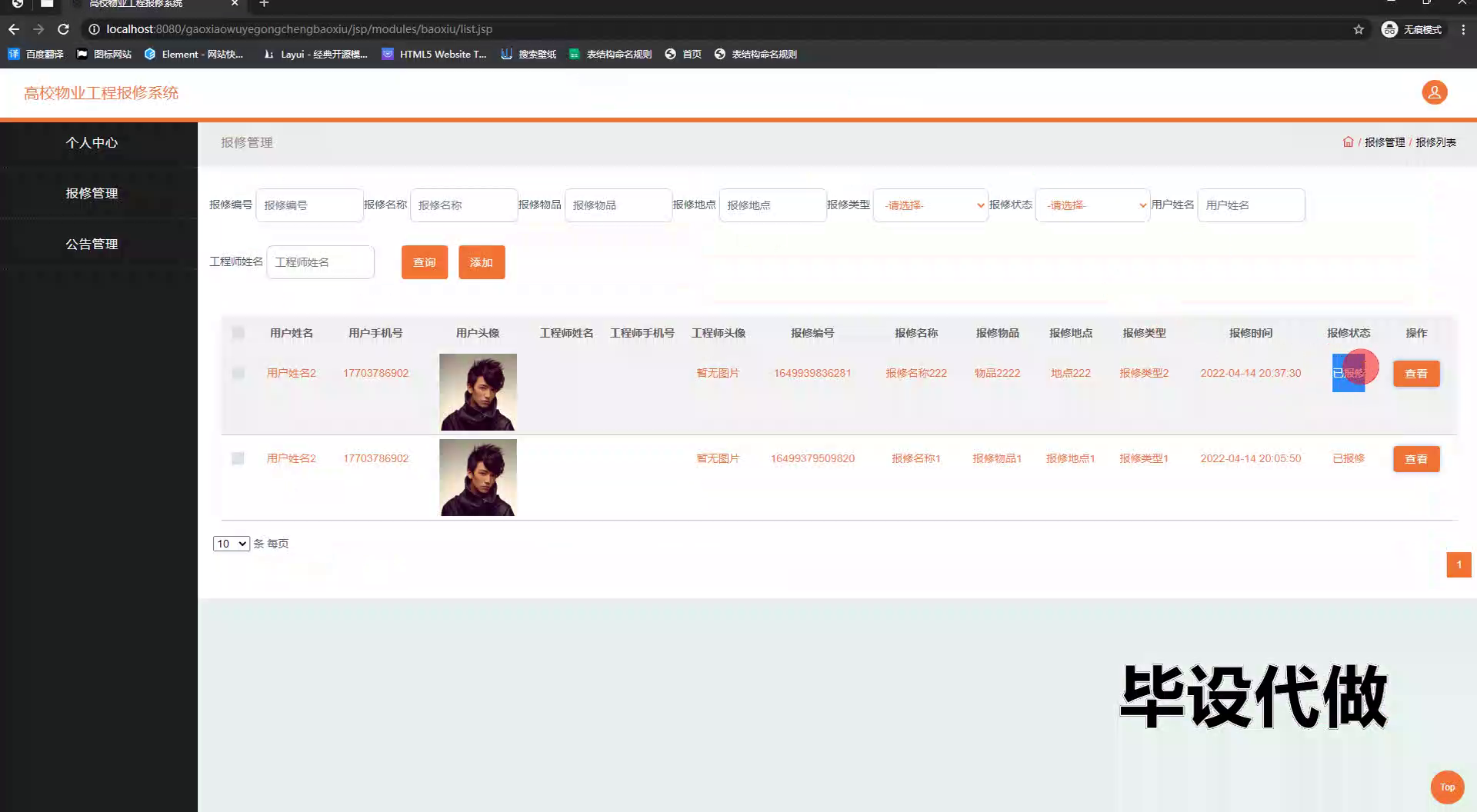Click 报修编号 1649939836281

pyautogui.click(x=812, y=373)
